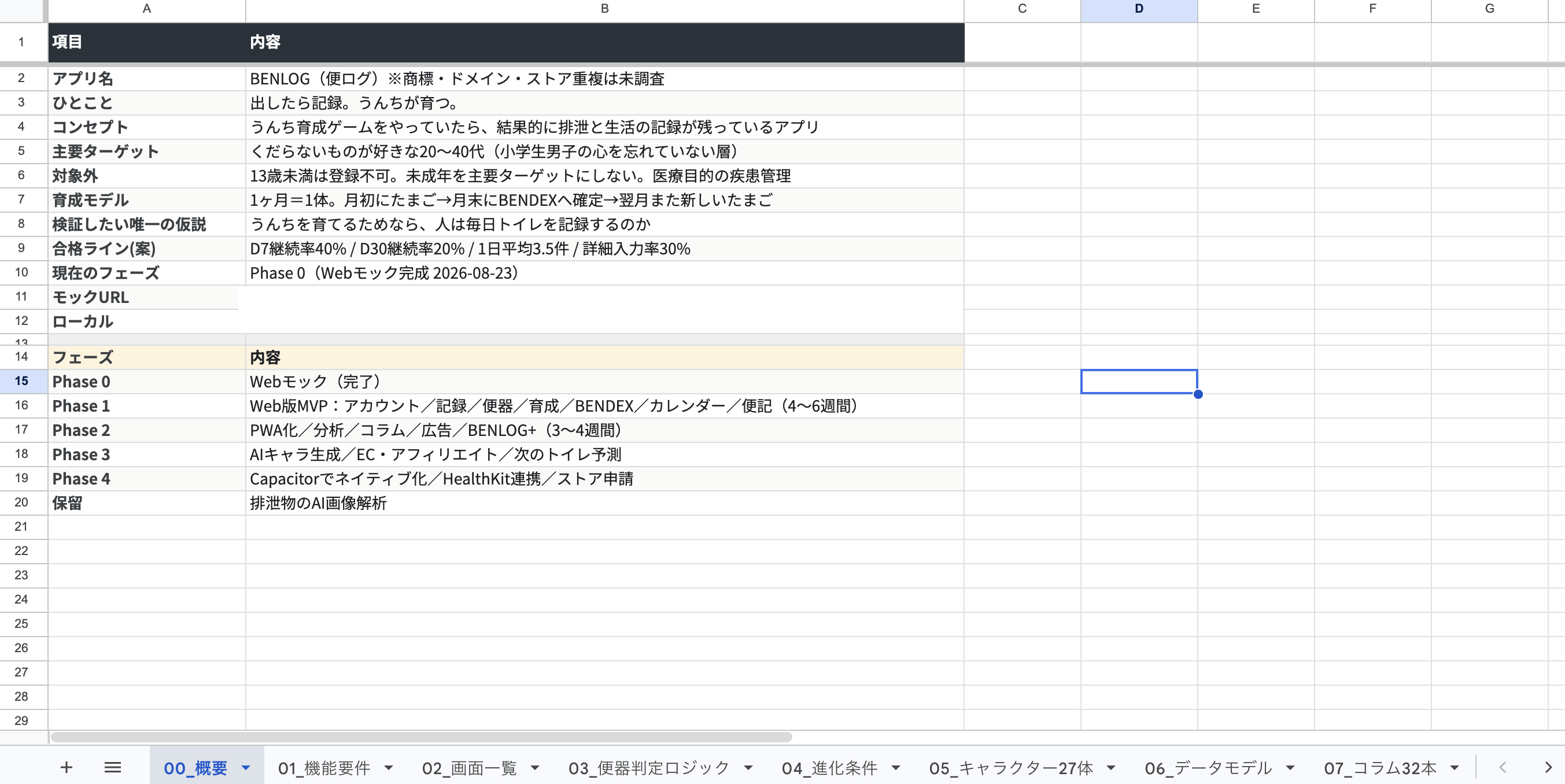Click the 現在のフェーズ cell

(x=146, y=273)
